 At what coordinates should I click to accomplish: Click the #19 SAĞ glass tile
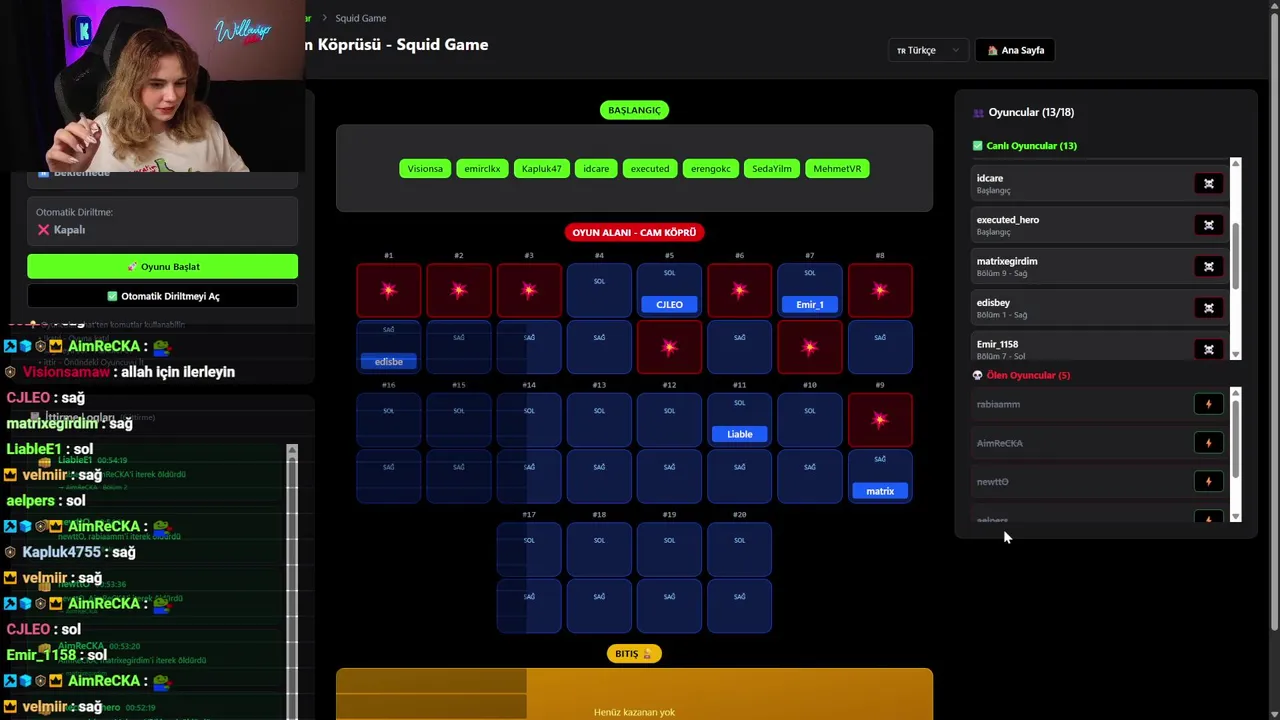(669, 606)
